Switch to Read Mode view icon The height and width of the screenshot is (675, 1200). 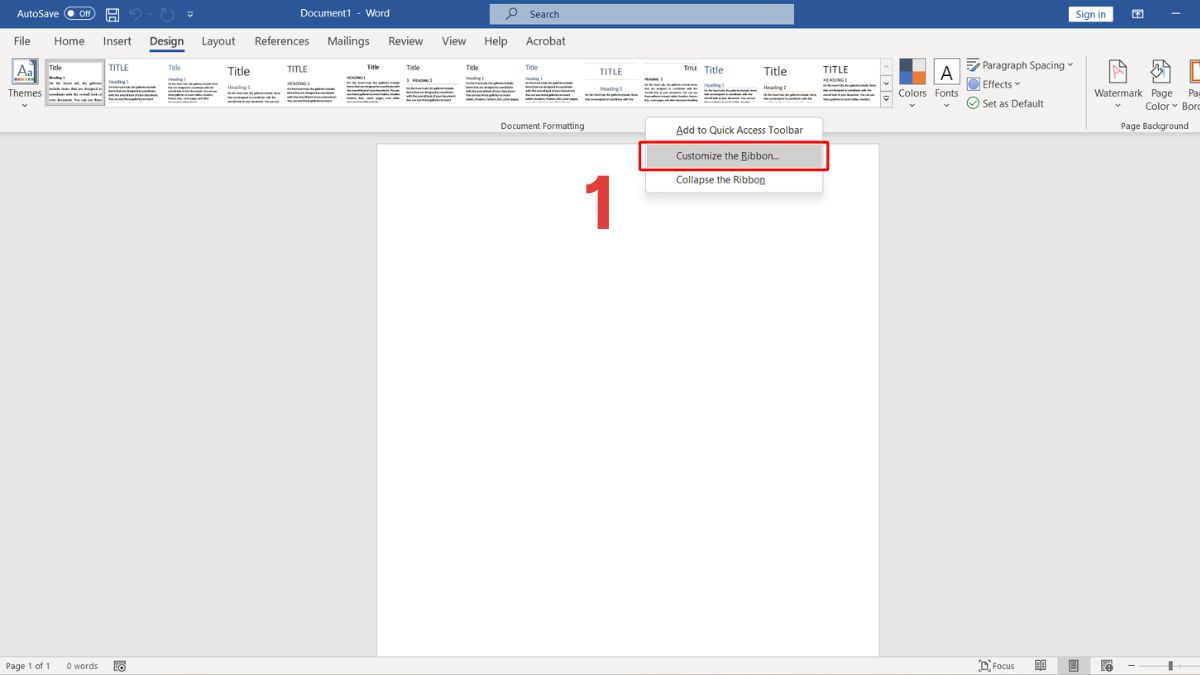pyautogui.click(x=1041, y=666)
